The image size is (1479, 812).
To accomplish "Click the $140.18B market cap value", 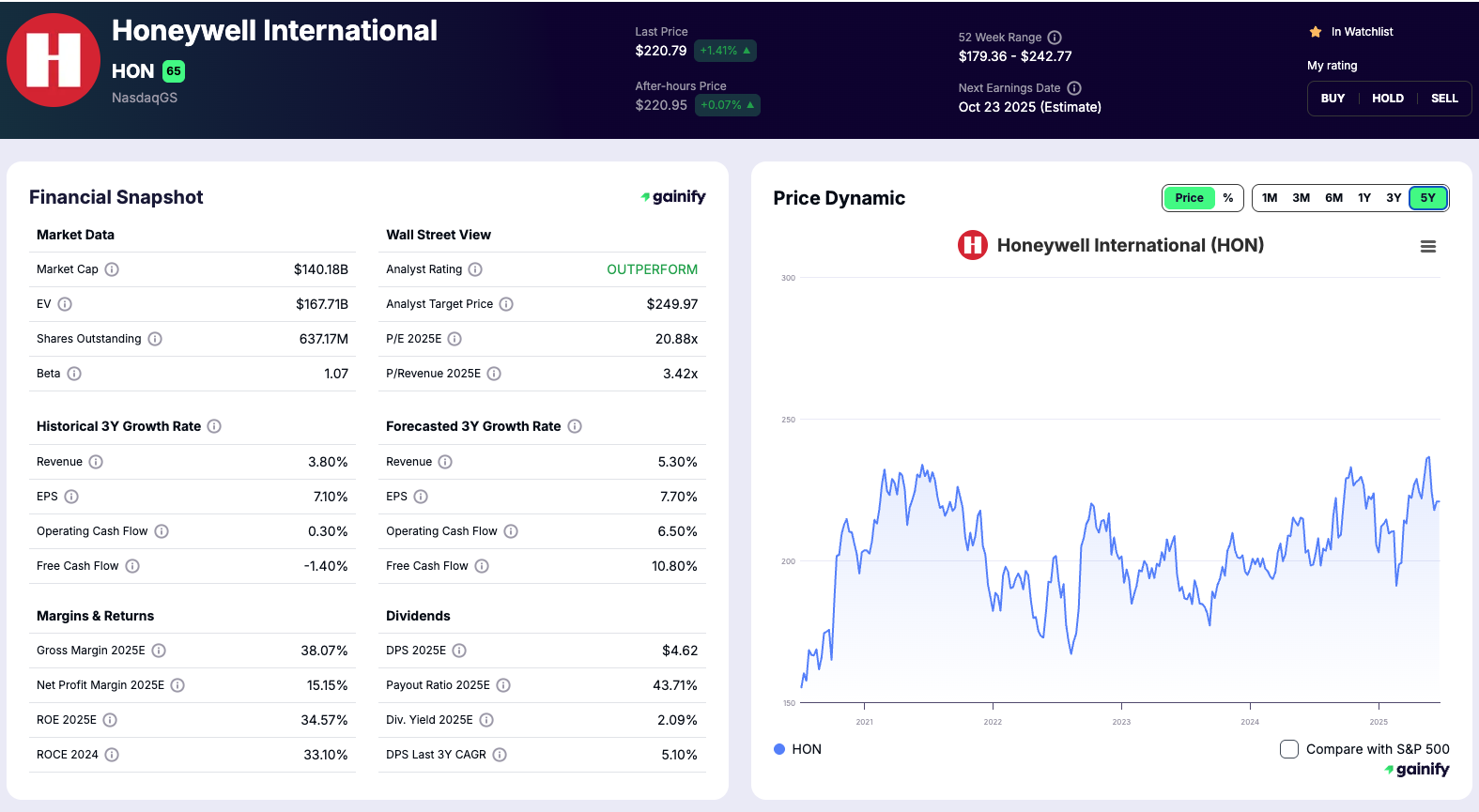I will [321, 269].
